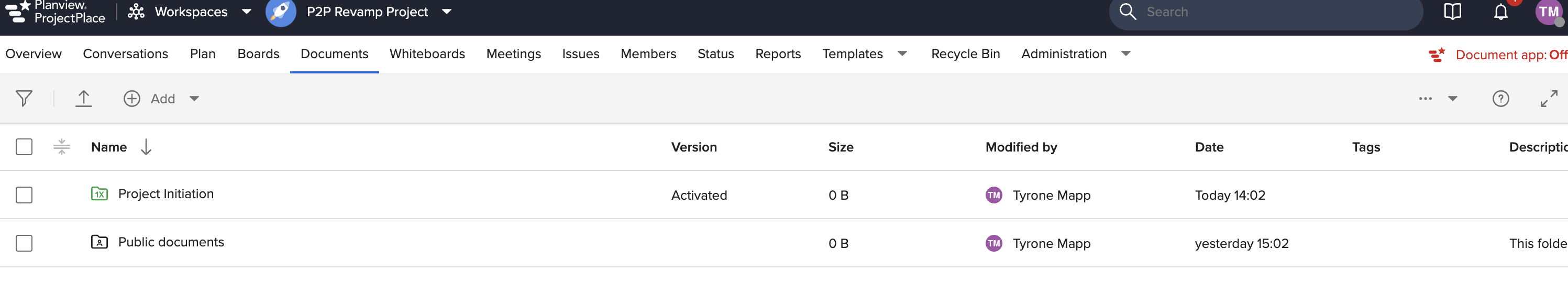1568x281 pixels.
Task: Click the upload document icon
Action: [83, 99]
